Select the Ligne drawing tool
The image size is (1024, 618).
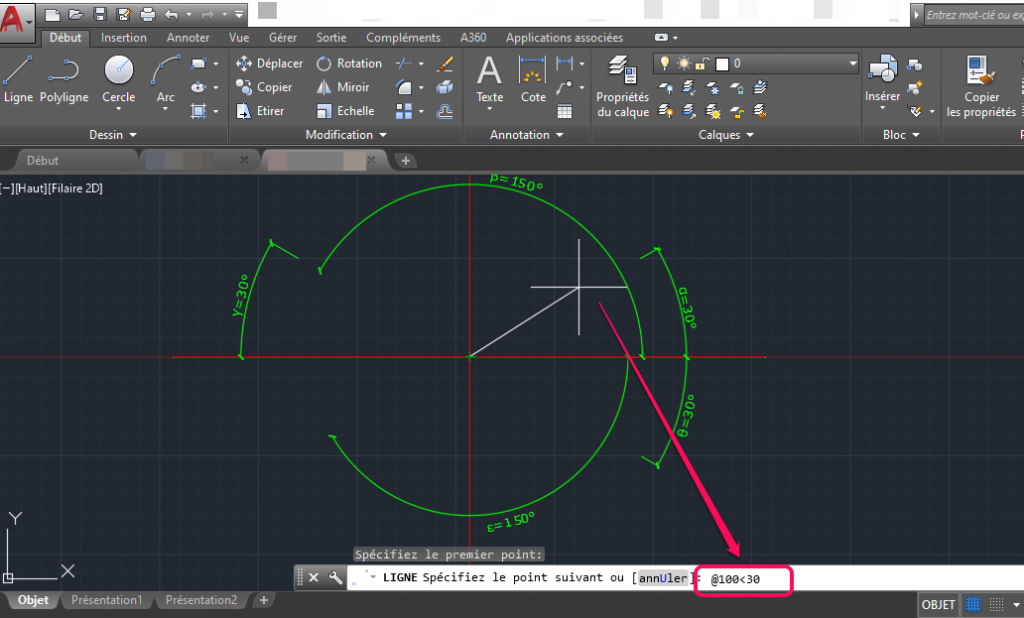click(x=18, y=79)
